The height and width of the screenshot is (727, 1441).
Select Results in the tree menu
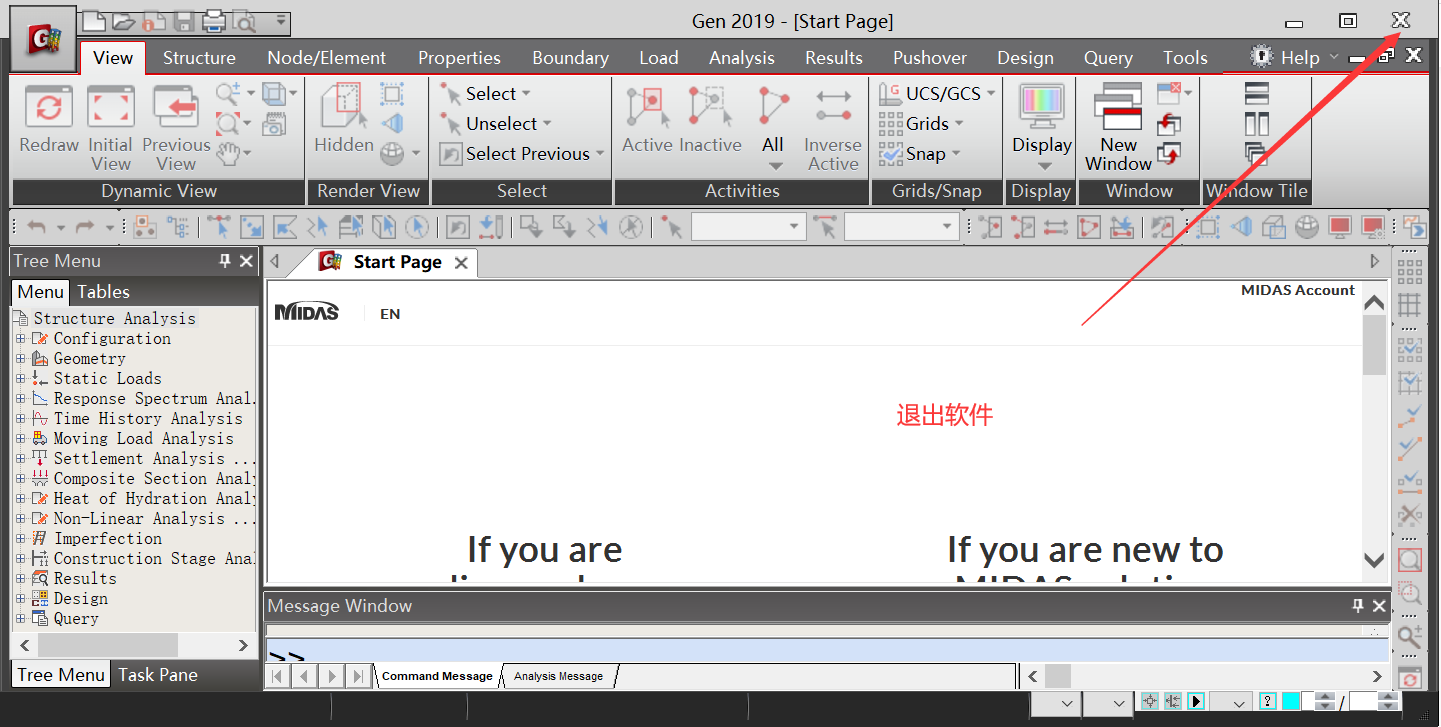85,579
